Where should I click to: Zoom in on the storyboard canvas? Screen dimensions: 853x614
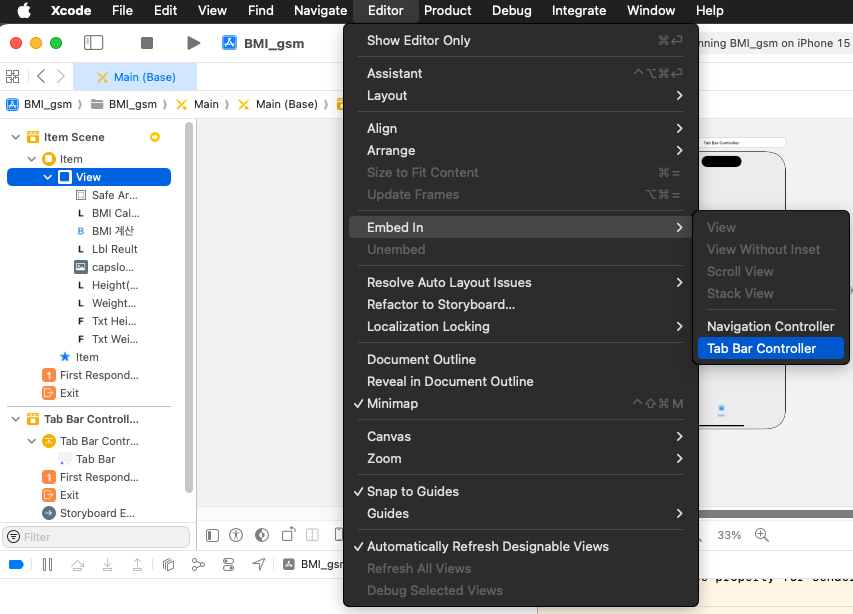[x=762, y=535]
